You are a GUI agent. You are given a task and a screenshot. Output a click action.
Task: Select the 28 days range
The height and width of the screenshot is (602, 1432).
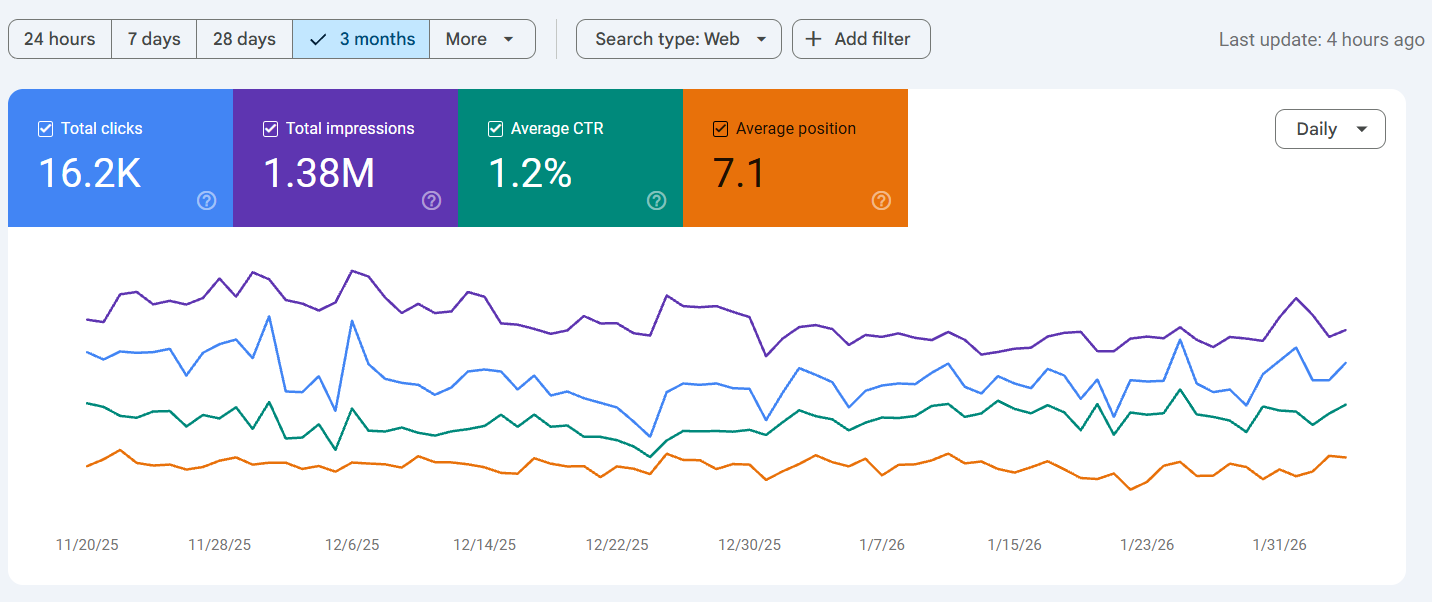[244, 39]
